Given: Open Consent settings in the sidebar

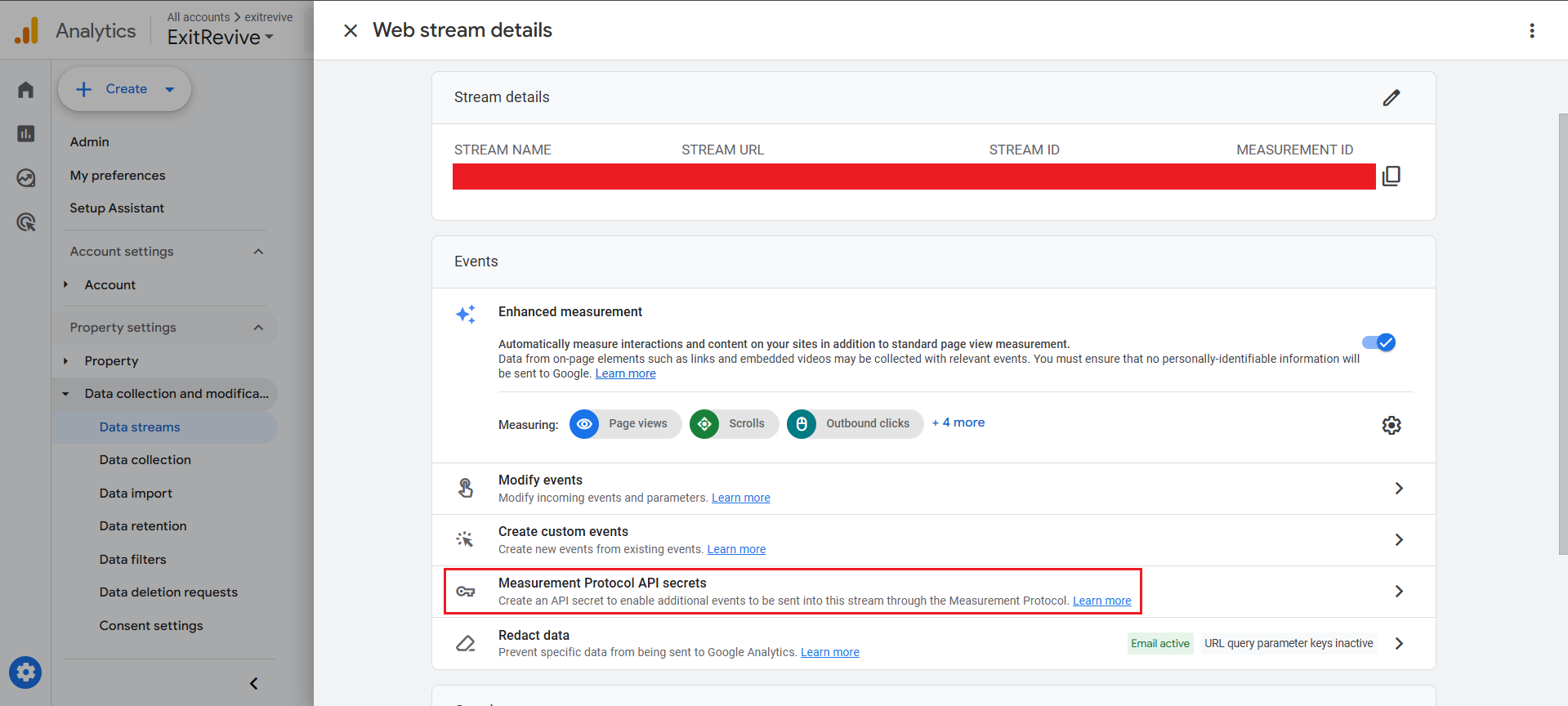Looking at the screenshot, I should 151,626.
